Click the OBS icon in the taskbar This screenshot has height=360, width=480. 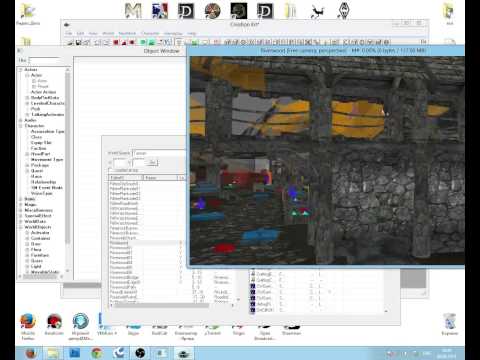140,353
